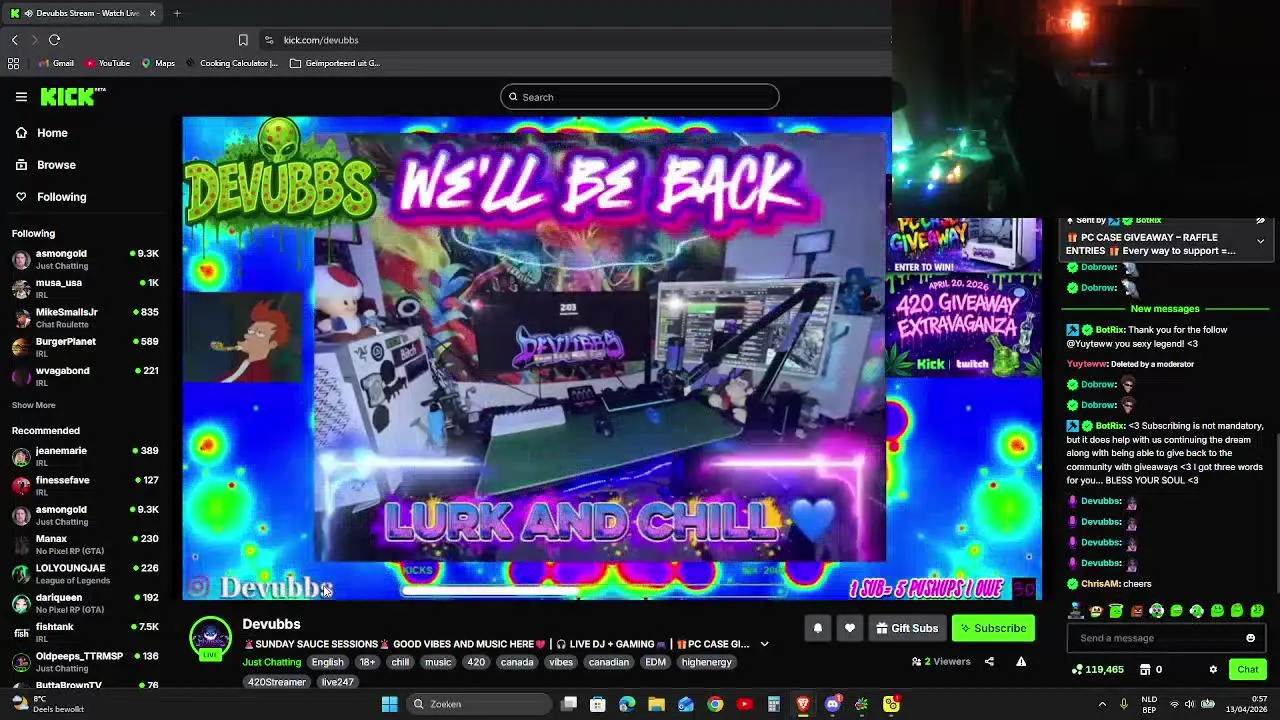Select the music tag
The height and width of the screenshot is (720, 1280).
click(438, 662)
